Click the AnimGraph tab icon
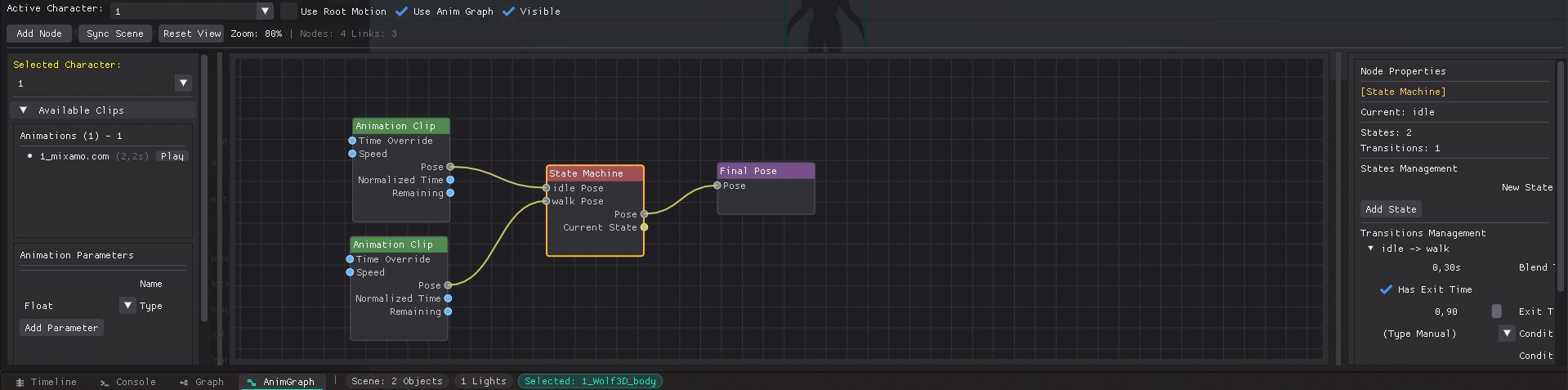The height and width of the screenshot is (390, 1568). pyautogui.click(x=251, y=382)
